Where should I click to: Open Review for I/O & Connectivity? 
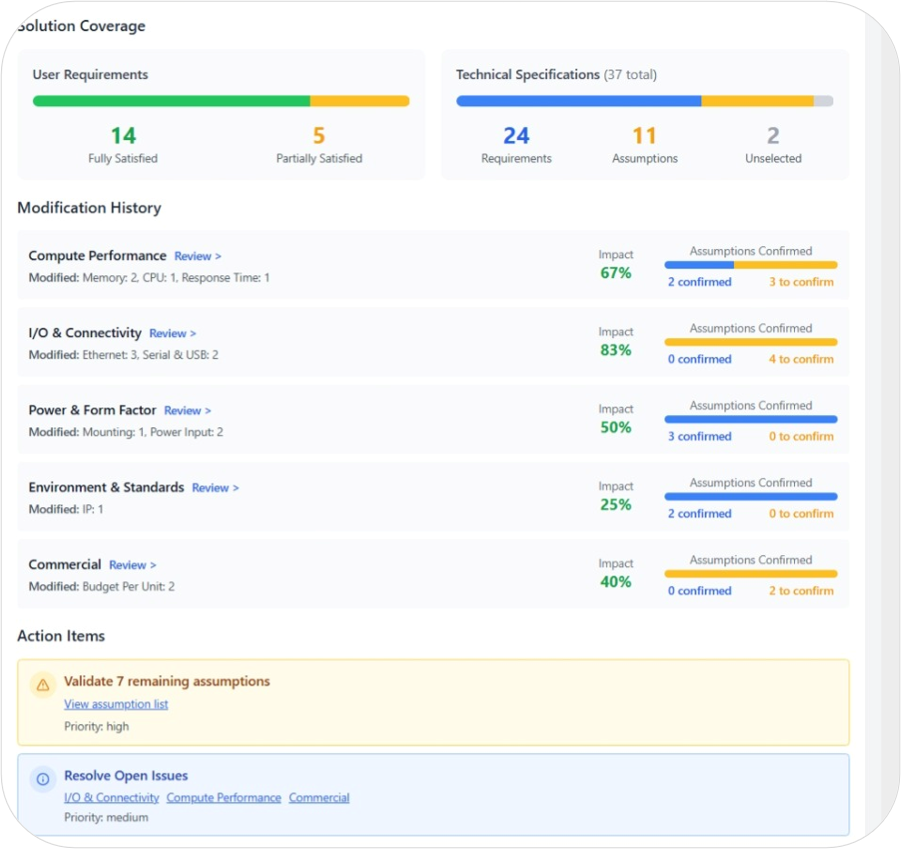pos(170,333)
